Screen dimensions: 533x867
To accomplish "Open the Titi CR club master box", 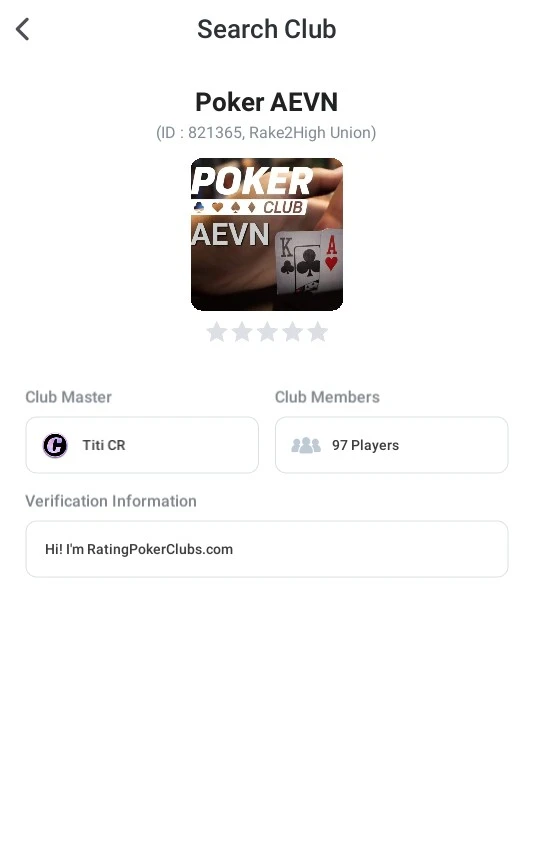I will pos(142,445).
